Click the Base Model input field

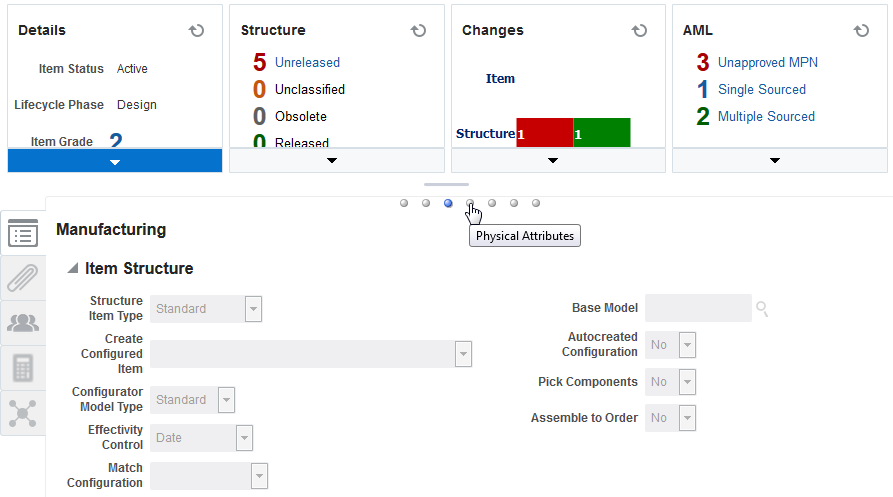tap(698, 309)
